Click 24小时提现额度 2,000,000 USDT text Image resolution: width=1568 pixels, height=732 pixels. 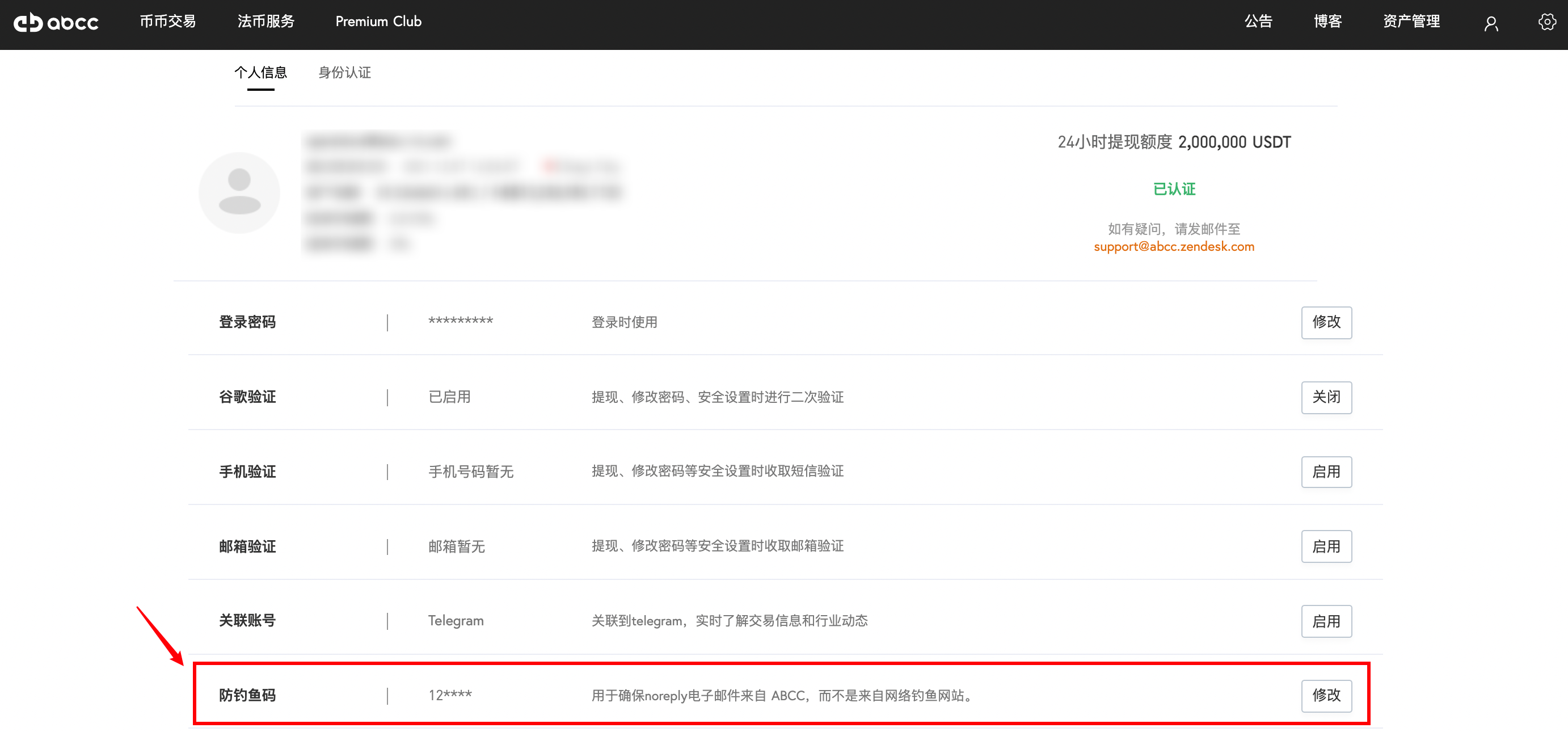(1174, 142)
